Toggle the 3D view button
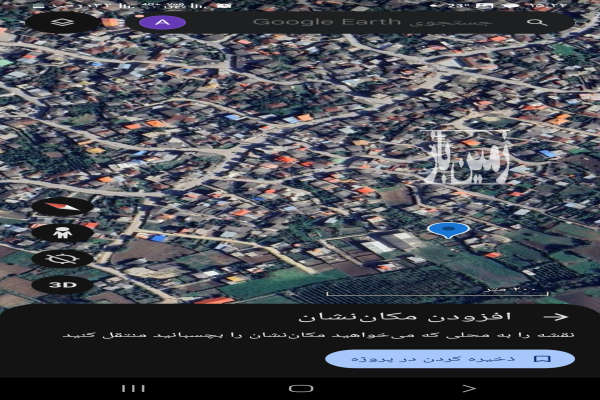Screen dimensions: 600x400 point(61,284)
